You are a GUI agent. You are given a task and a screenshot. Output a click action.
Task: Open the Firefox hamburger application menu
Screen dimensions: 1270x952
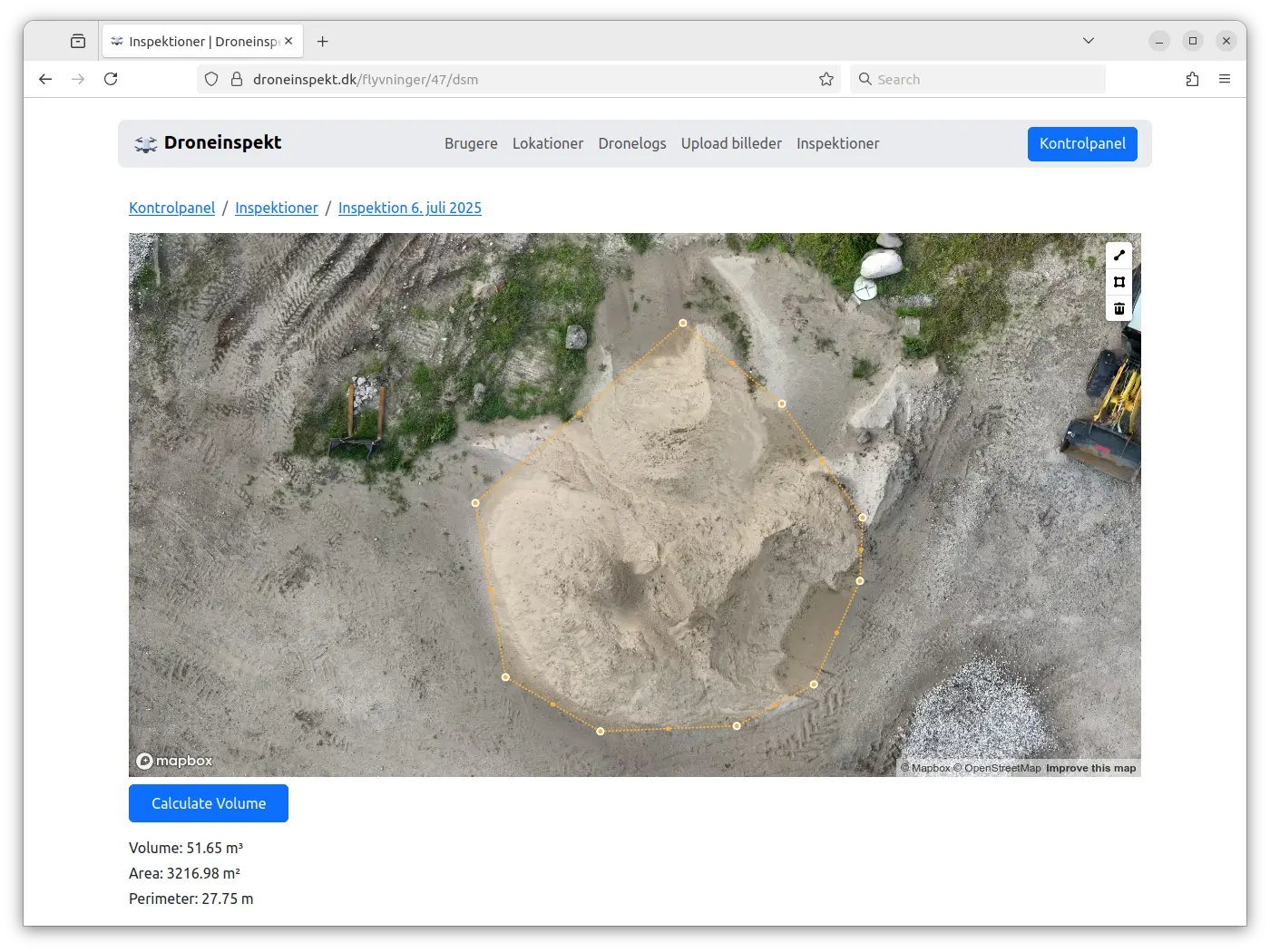[1224, 80]
